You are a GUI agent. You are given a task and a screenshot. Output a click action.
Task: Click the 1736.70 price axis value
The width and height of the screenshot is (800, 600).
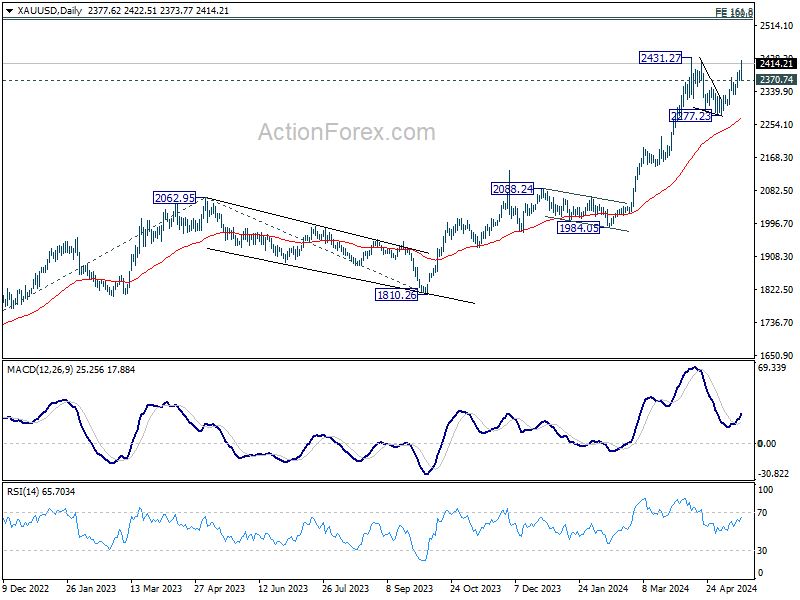point(776,322)
